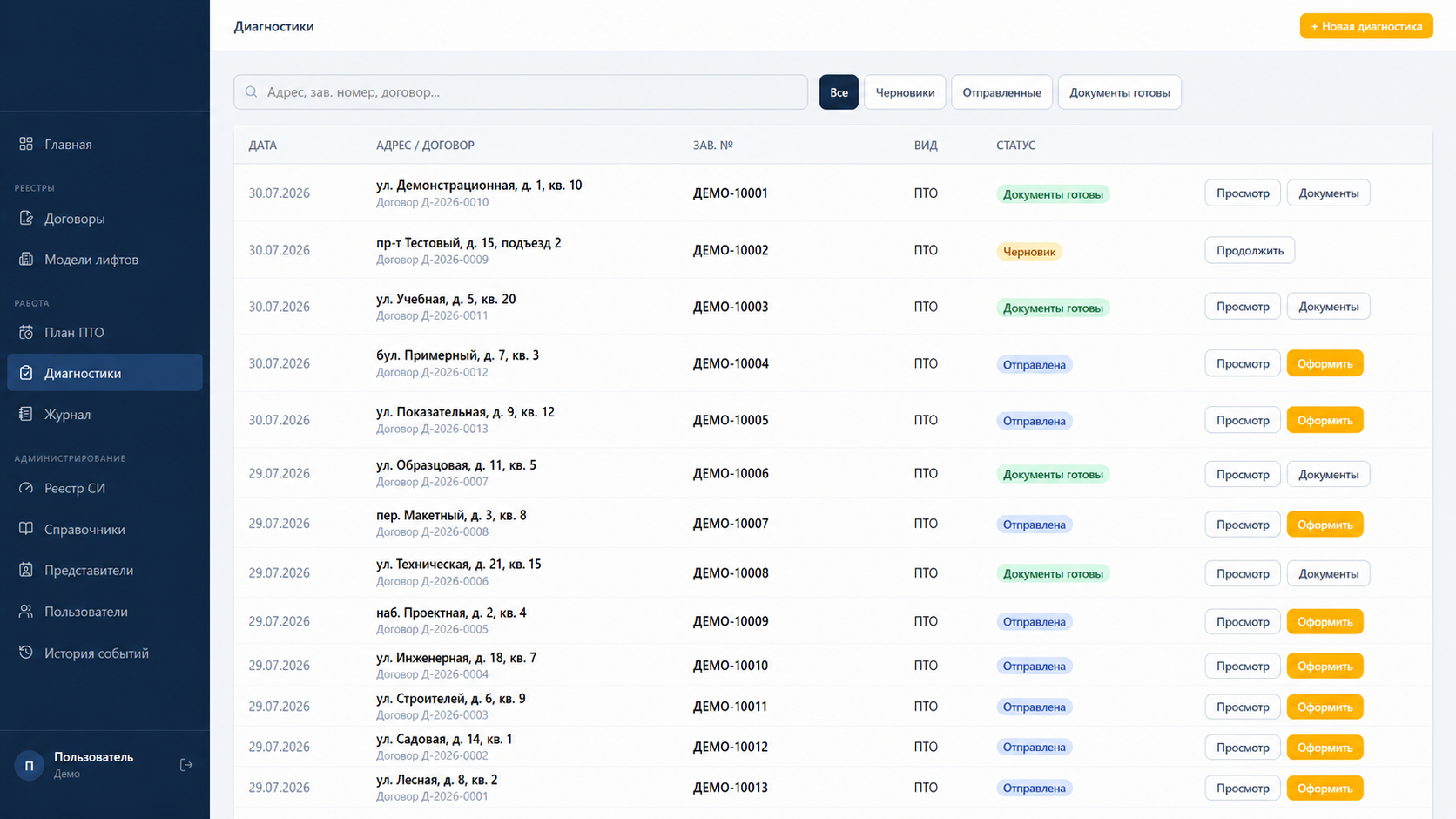Open Документы for ДЕМО-10001 row
The image size is (1456, 819).
click(x=1328, y=193)
